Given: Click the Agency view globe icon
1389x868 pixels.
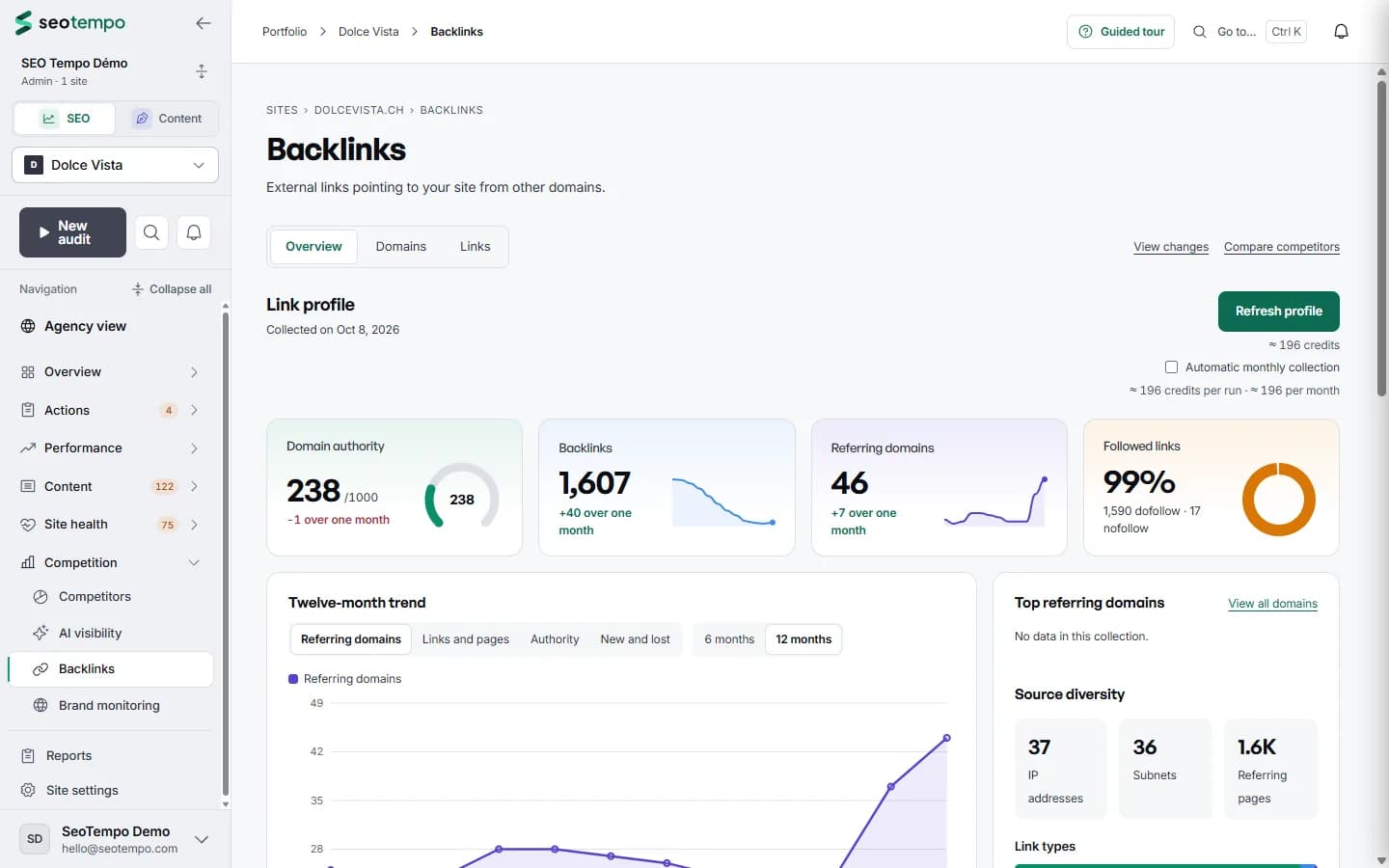Looking at the screenshot, I should (28, 326).
